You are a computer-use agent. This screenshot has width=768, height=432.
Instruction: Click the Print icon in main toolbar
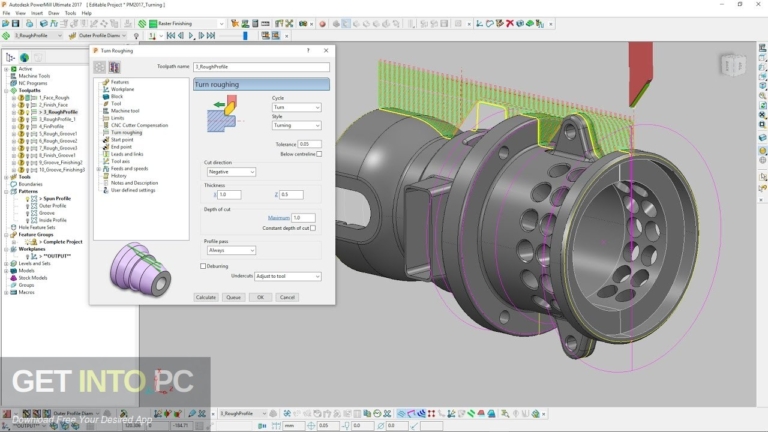[x=29, y=24]
